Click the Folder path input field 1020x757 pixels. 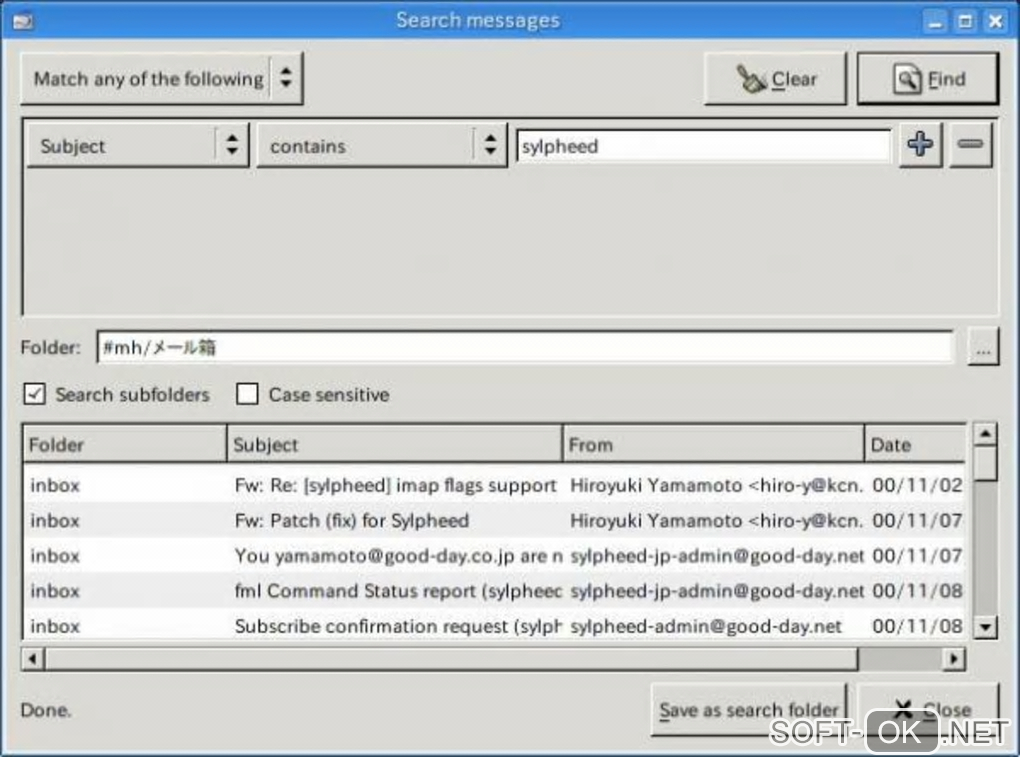524,347
